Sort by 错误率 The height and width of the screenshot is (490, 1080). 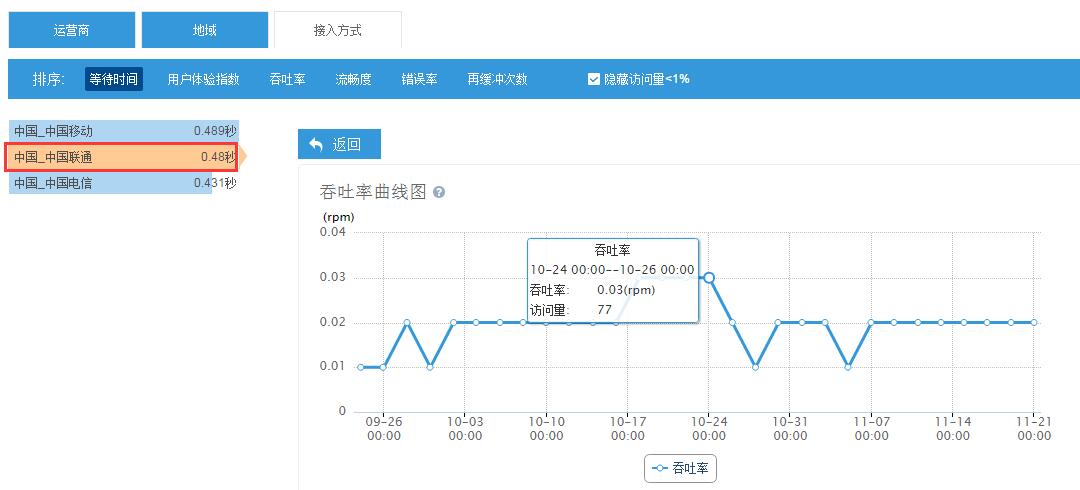(419, 79)
